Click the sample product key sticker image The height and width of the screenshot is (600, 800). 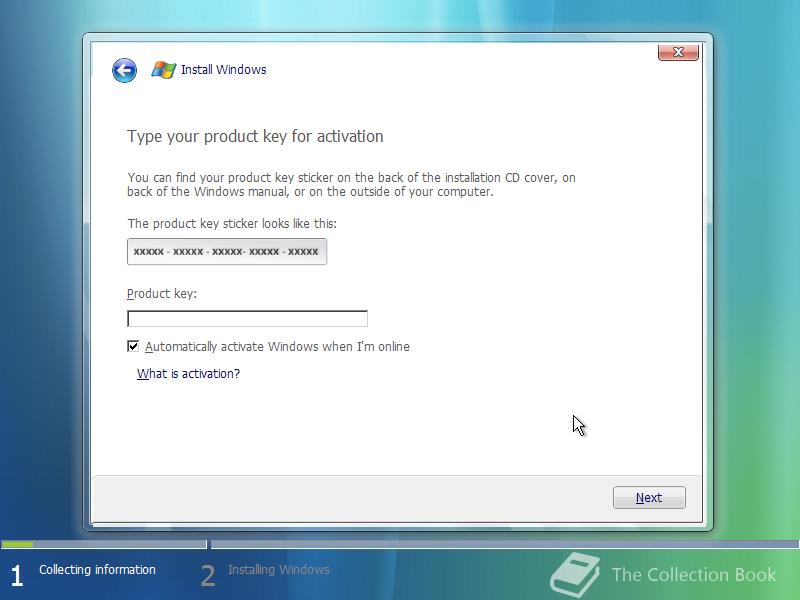[x=227, y=252]
